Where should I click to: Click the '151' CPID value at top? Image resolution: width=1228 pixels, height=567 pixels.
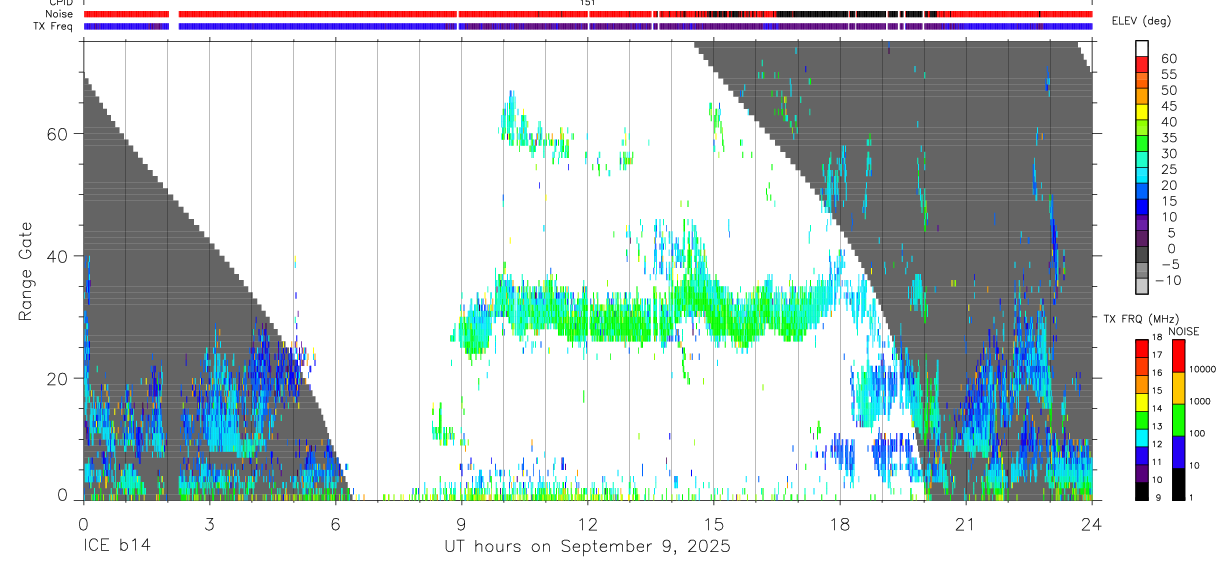tap(587, 4)
